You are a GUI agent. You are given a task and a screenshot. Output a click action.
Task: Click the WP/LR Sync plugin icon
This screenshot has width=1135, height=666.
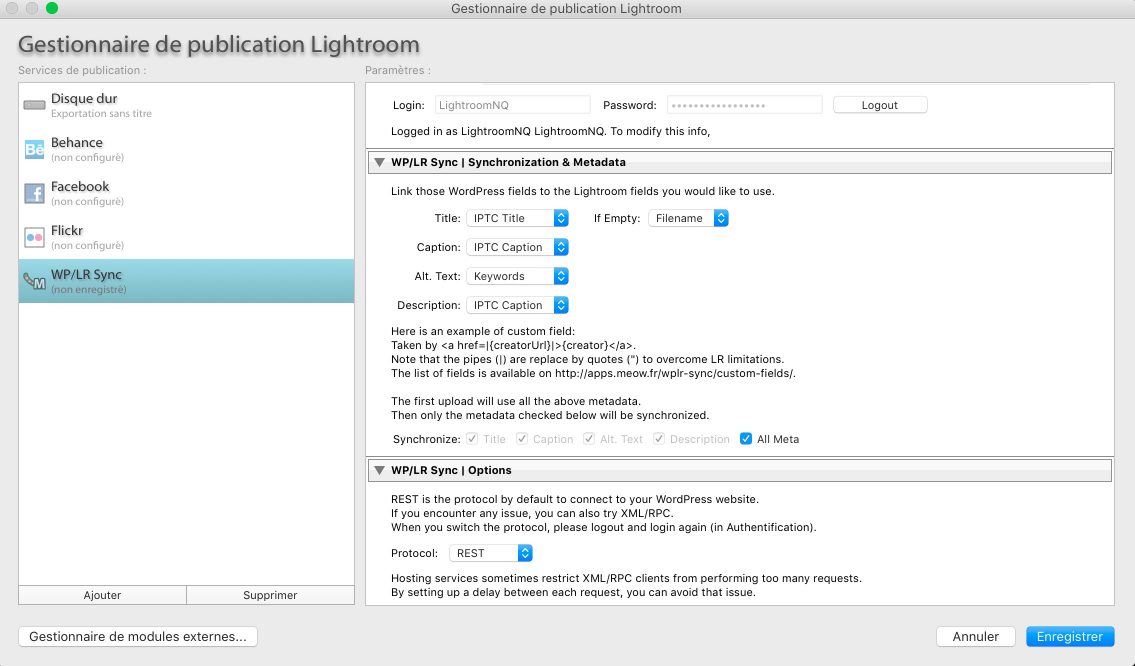coord(34,281)
